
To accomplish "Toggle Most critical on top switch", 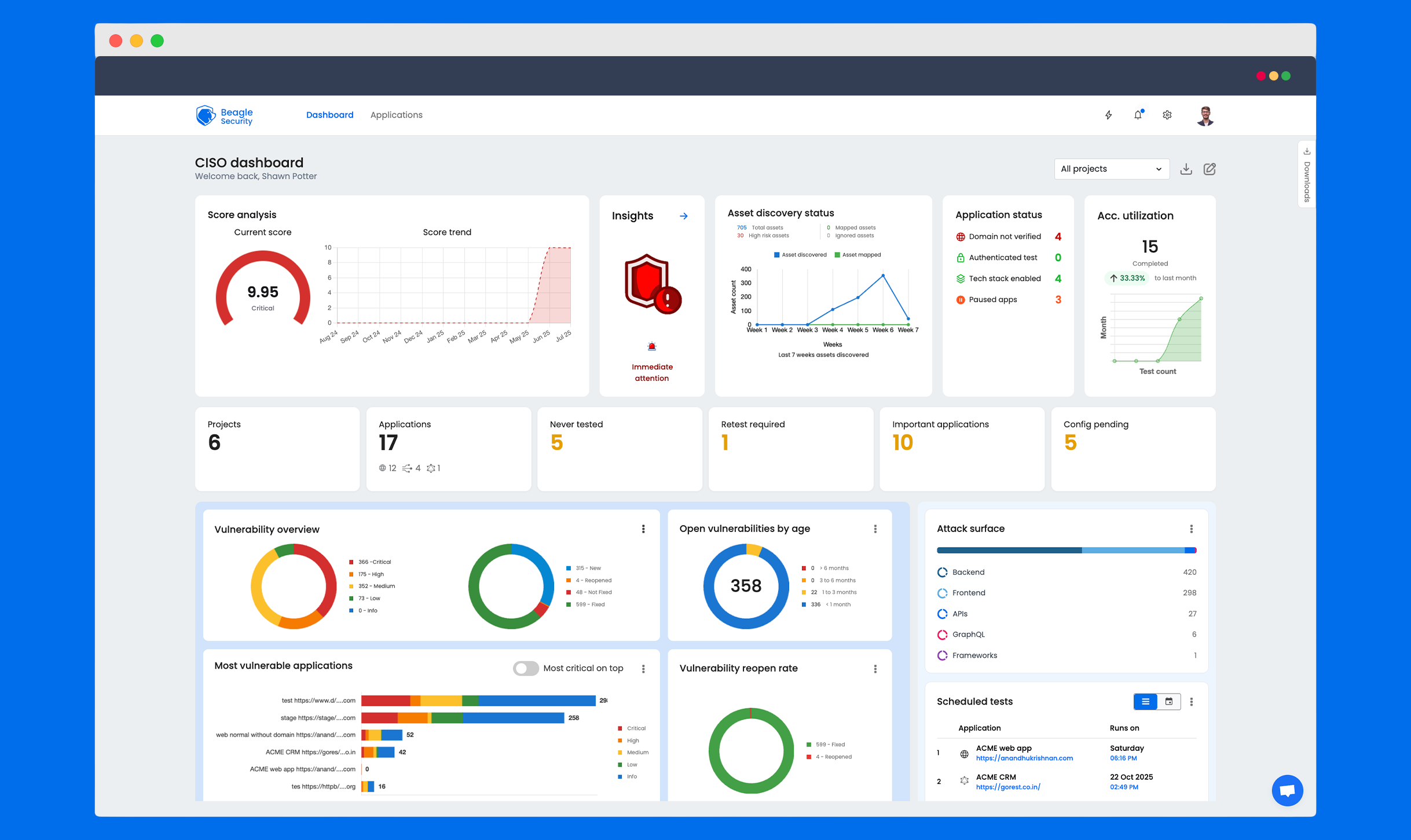I will [x=526, y=668].
